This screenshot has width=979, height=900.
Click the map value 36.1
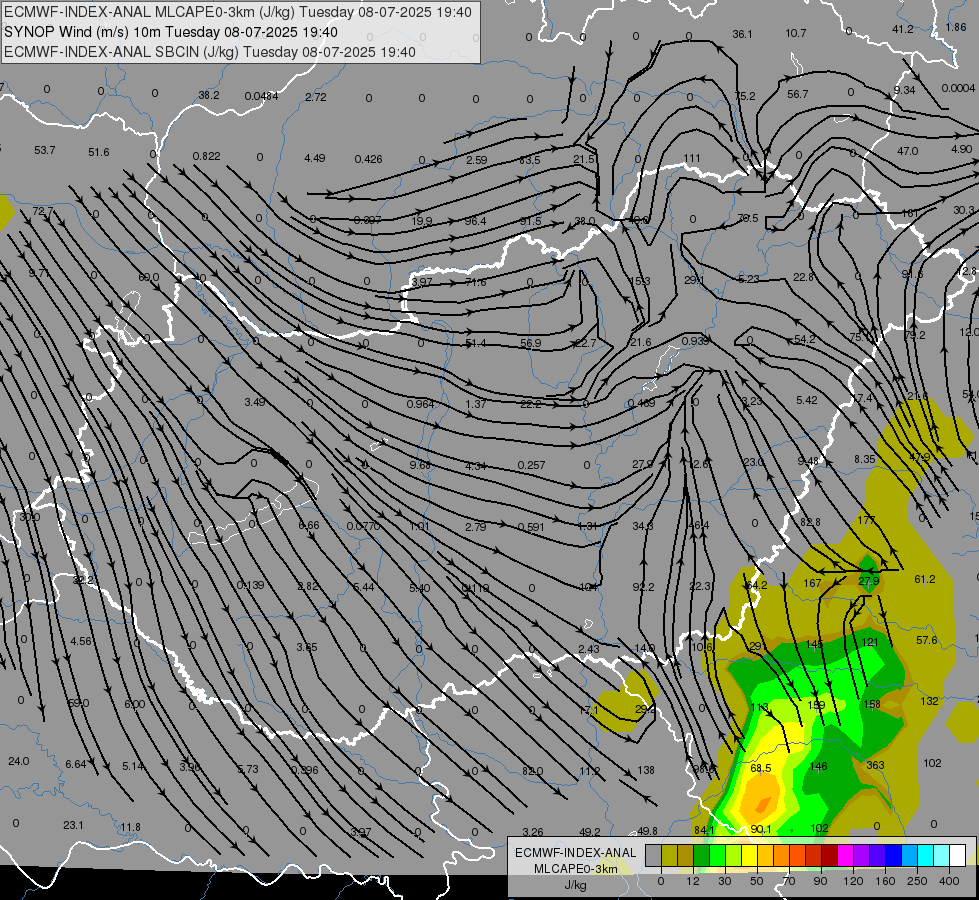pos(742,34)
